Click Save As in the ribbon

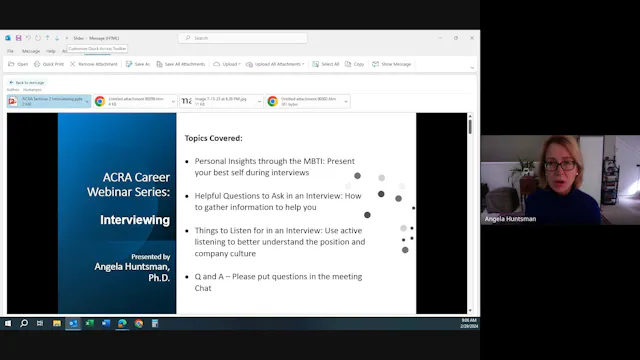(x=138, y=64)
